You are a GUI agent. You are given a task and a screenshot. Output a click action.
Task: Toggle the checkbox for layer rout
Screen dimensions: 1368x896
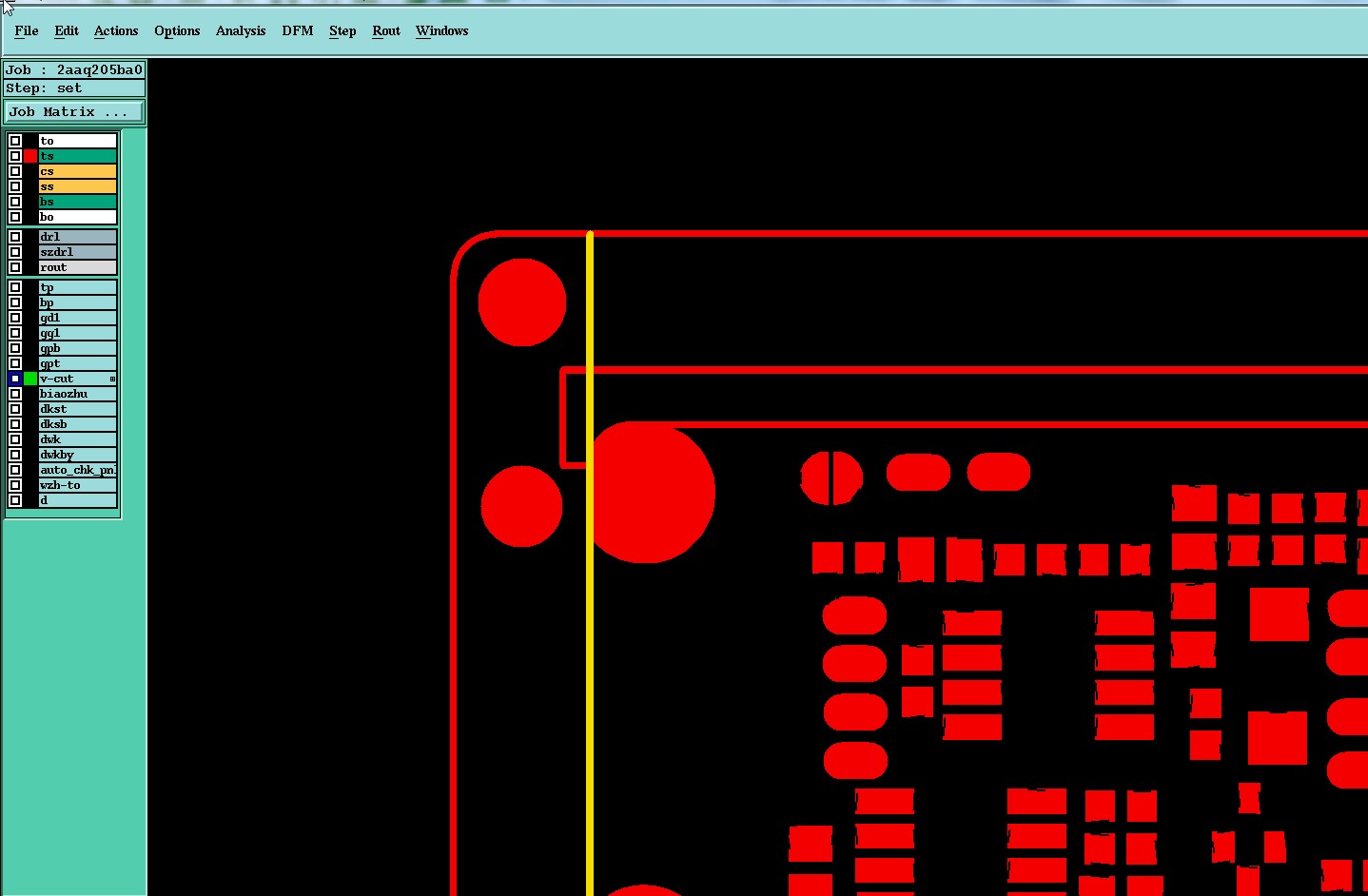click(x=15, y=267)
